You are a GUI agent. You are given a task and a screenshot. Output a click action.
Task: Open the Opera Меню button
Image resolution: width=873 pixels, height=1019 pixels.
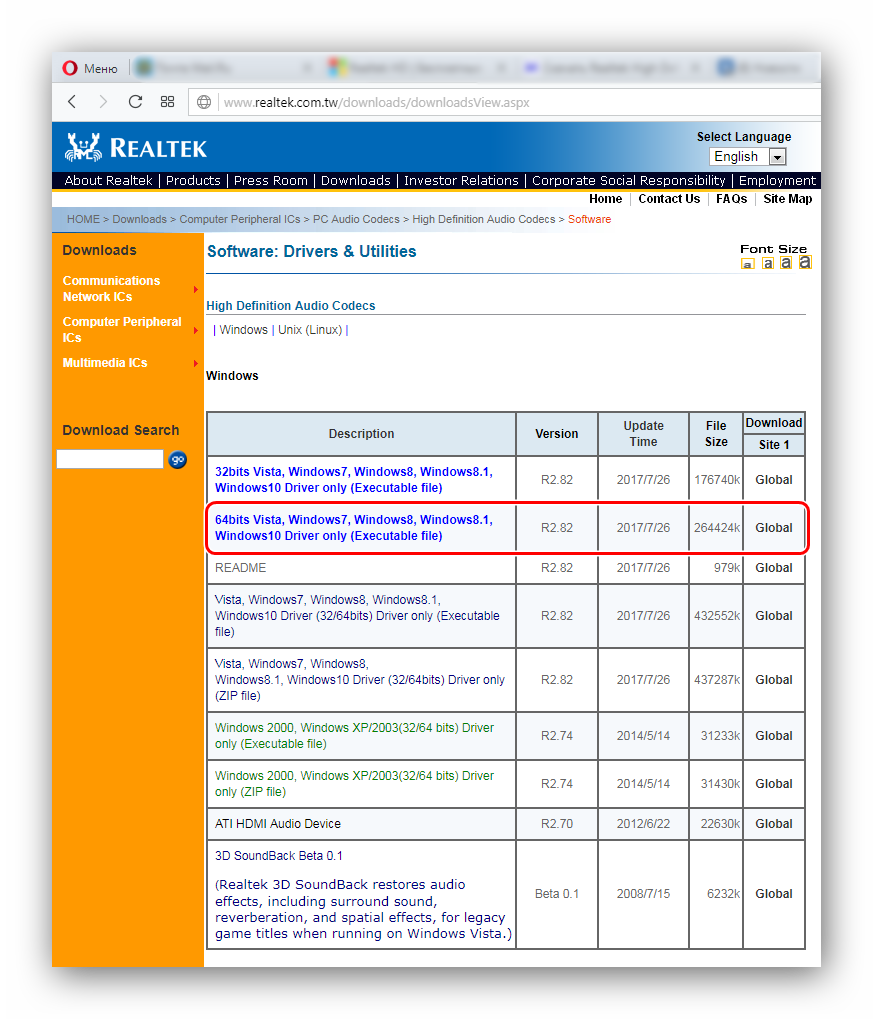(90, 68)
